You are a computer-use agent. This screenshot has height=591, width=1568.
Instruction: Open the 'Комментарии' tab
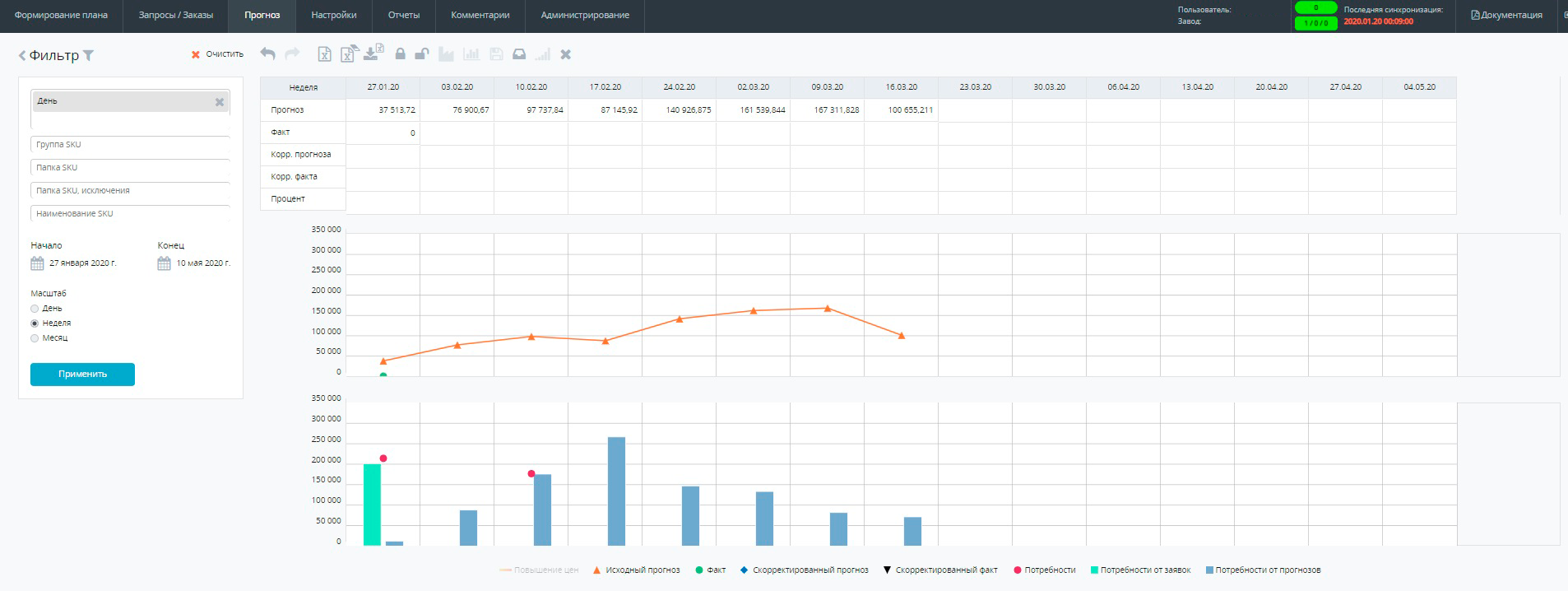[480, 16]
